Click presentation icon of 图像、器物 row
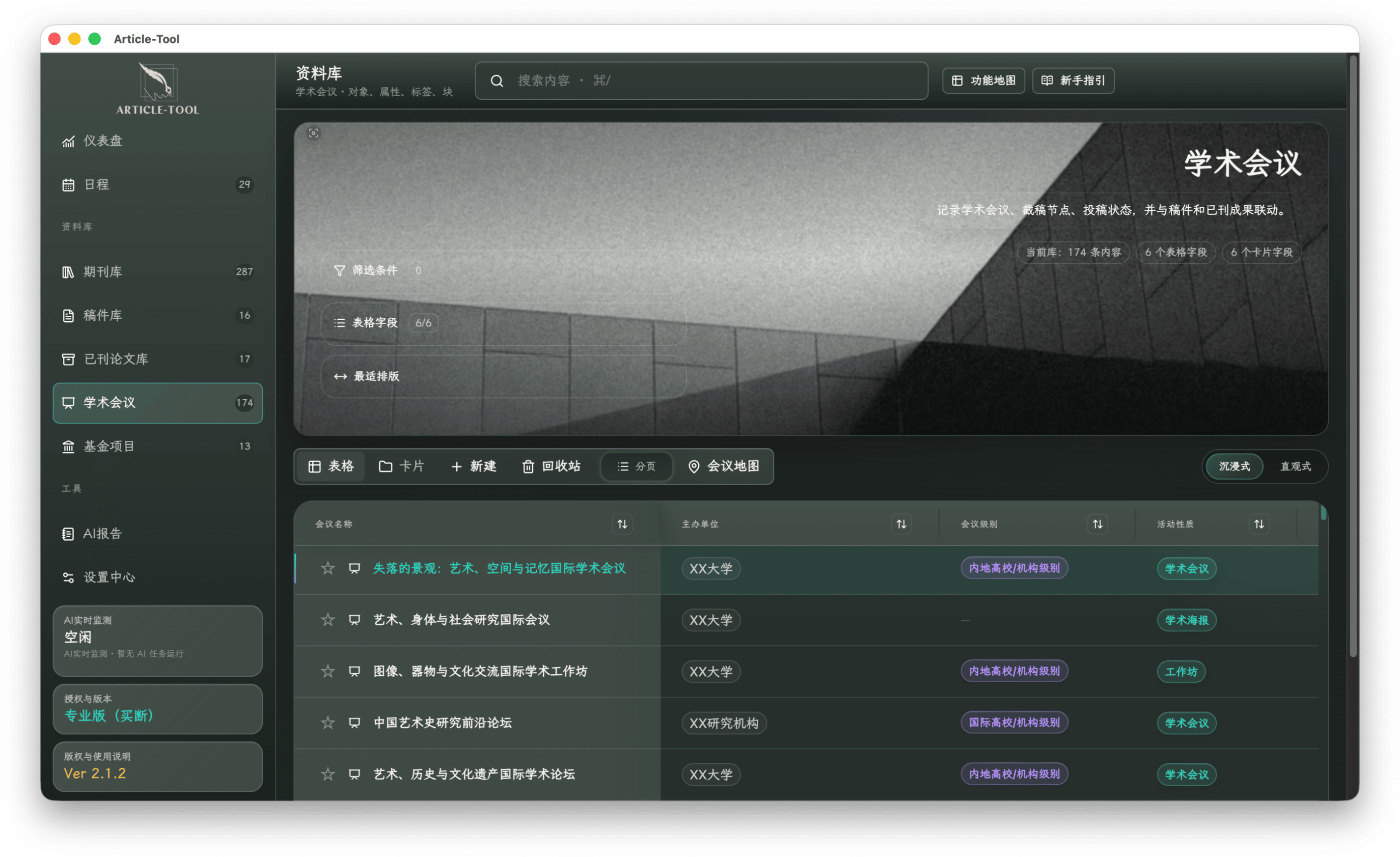The image size is (1400, 857). (355, 671)
